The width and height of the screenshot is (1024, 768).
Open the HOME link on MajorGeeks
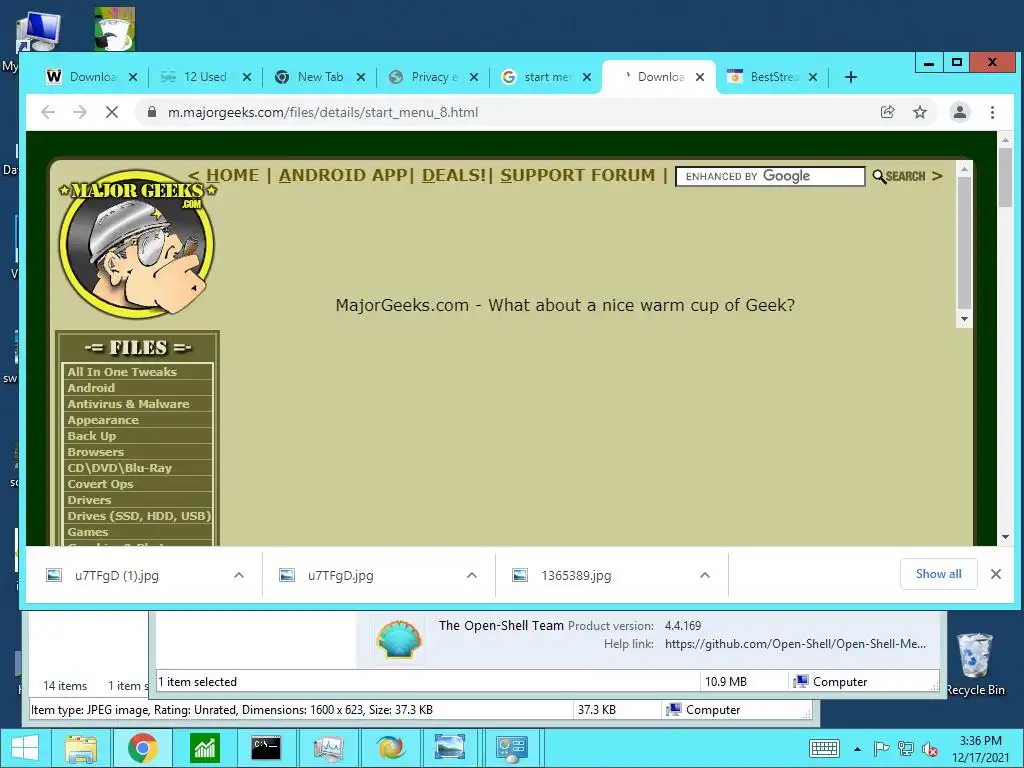(232, 175)
